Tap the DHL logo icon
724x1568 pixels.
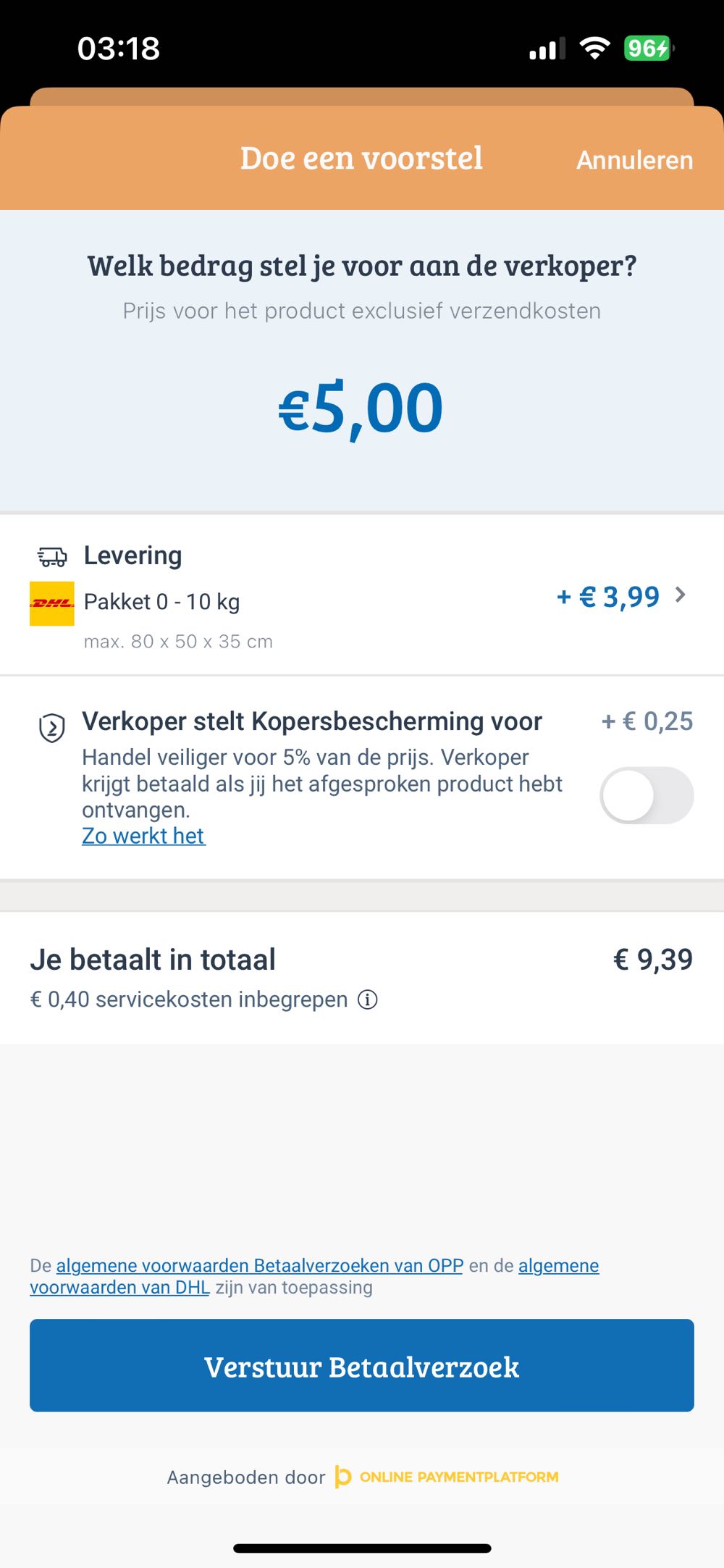click(x=51, y=603)
